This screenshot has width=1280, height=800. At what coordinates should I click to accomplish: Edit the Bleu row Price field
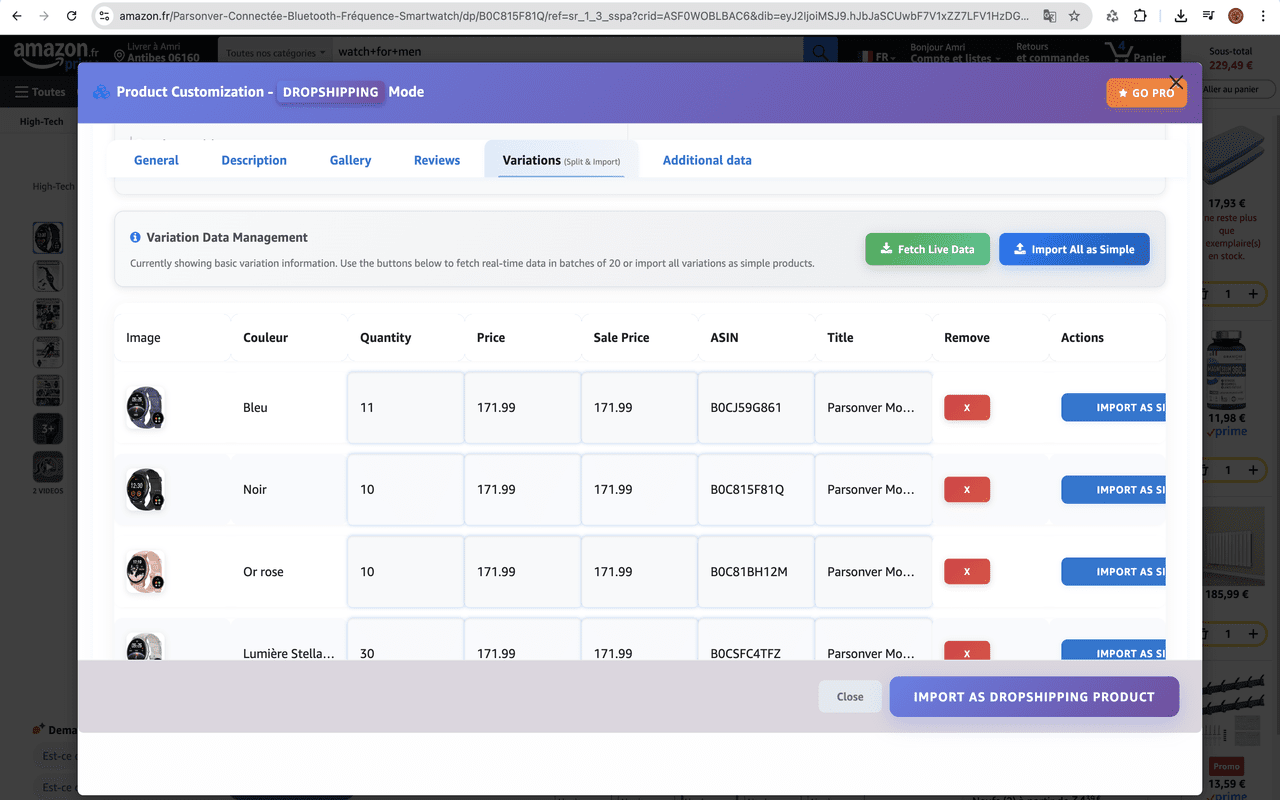pos(522,408)
